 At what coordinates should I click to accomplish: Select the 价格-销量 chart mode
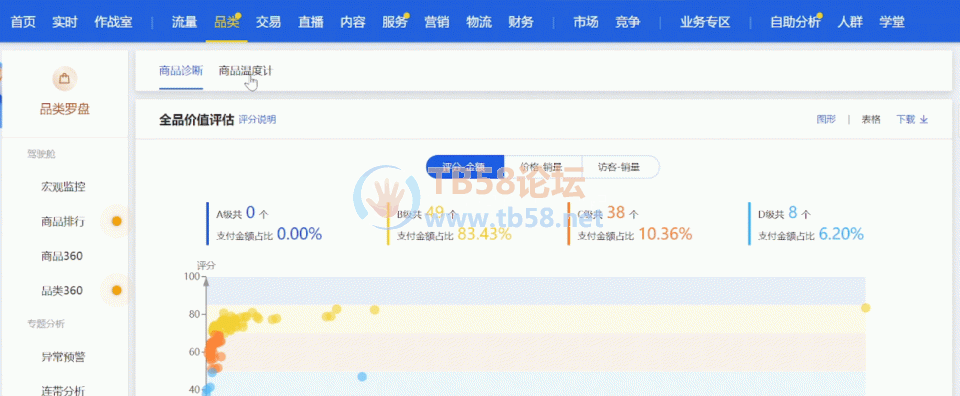542,166
